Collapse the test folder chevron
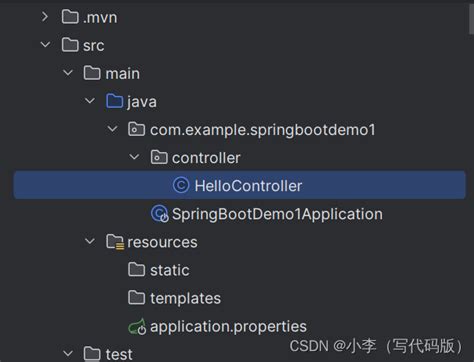This screenshot has height=362, width=474. point(68,353)
